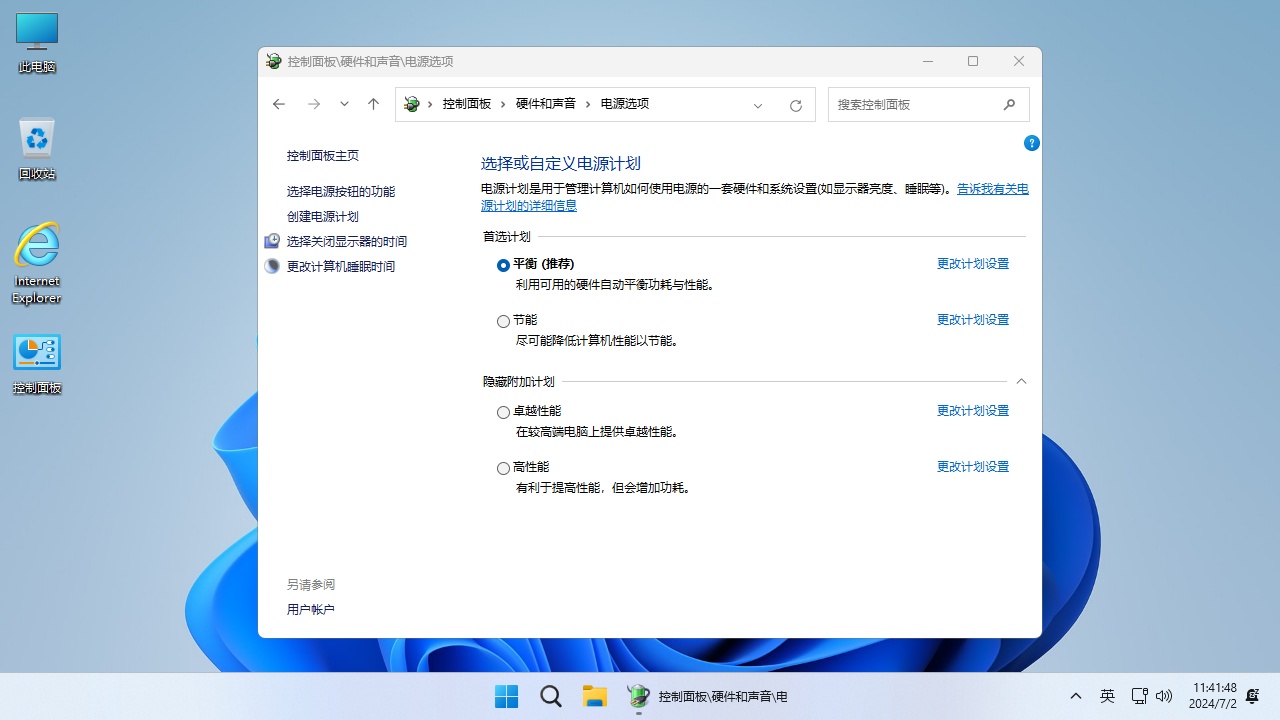Select the 节能 power plan
Screen dimensions: 1280x720
pyautogui.click(x=503, y=321)
